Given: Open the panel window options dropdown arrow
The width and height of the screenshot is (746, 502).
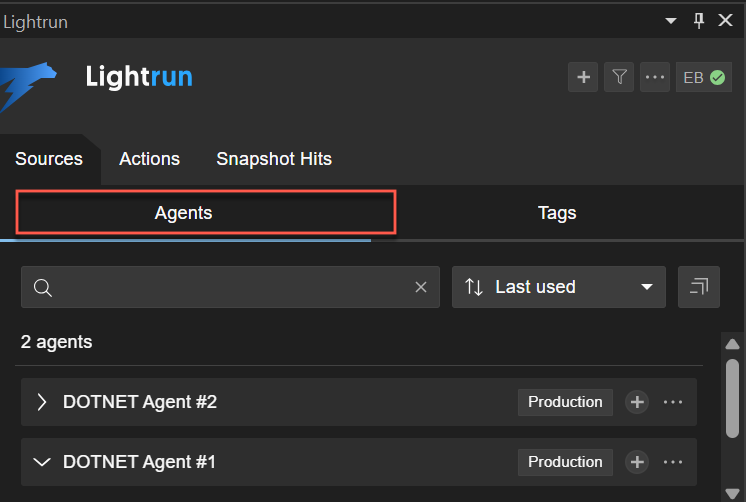Looking at the screenshot, I should click(x=671, y=19).
